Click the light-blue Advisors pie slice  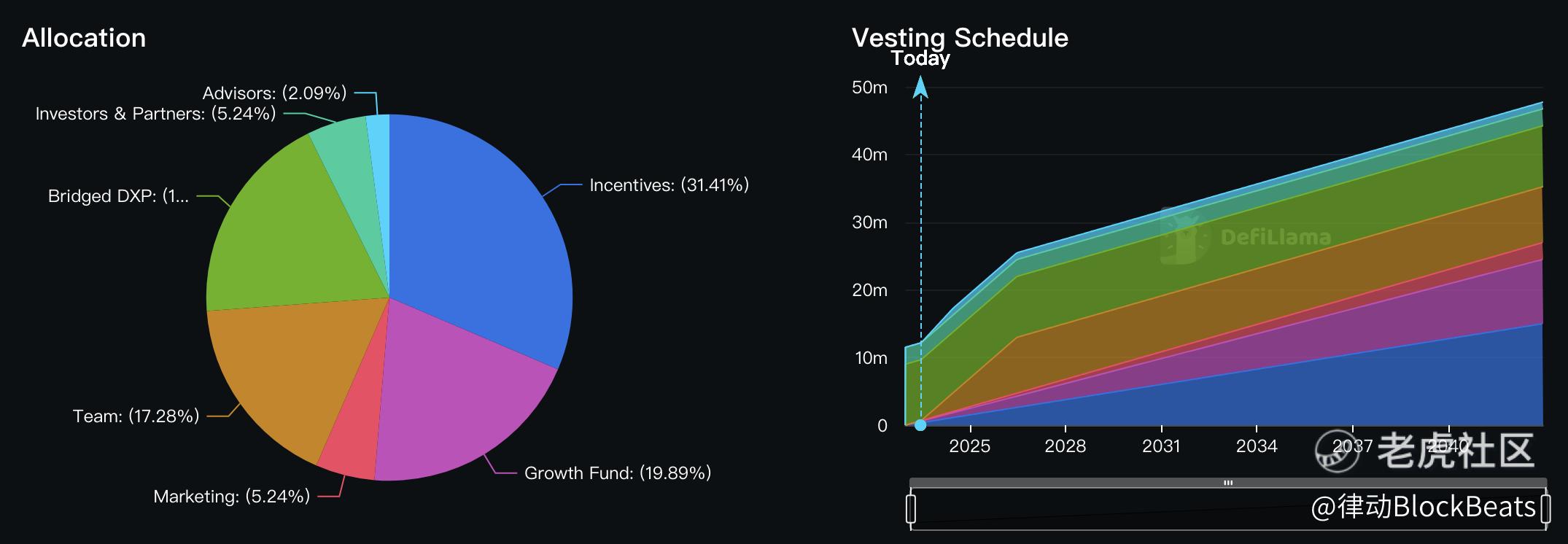coord(379,131)
